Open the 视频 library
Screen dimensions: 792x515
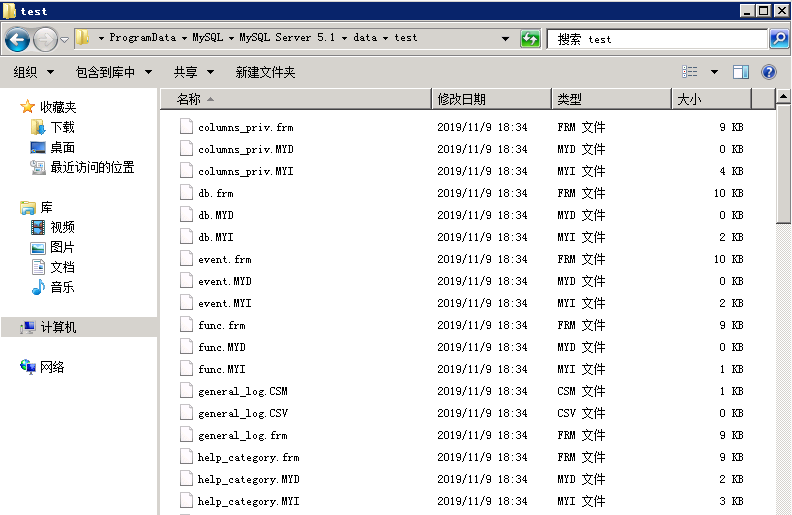[x=62, y=227]
